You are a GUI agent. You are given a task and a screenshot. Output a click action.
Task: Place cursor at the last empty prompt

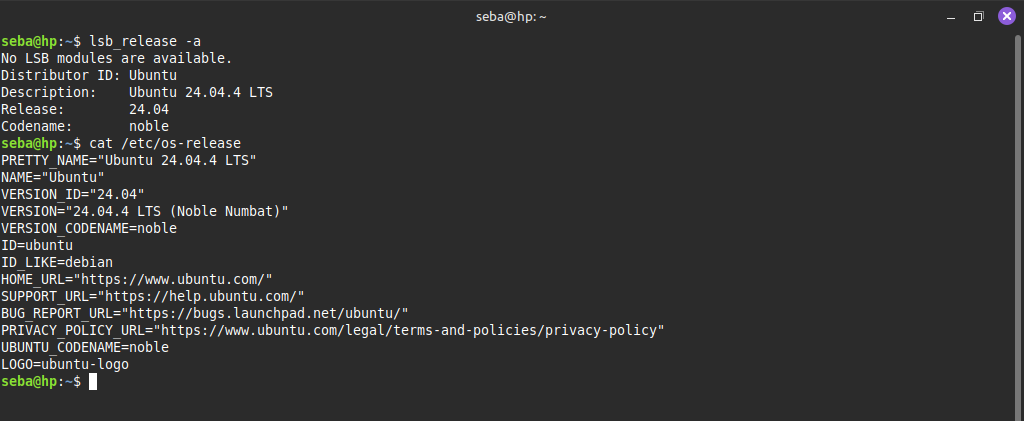[x=93, y=382]
